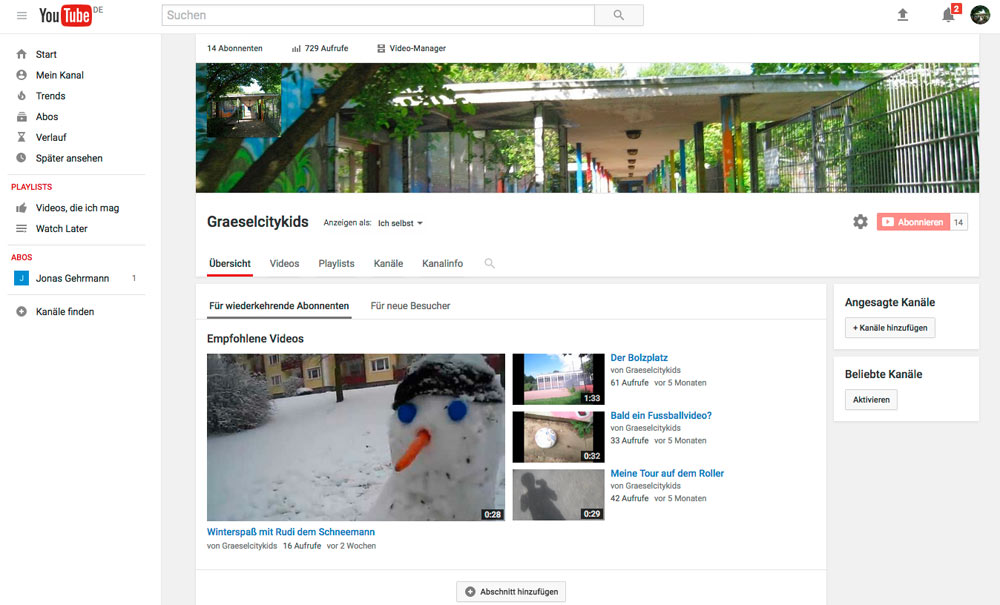This screenshot has width=1000, height=605.
Task: Select Für wiederkehrende Abonnenten tab
Action: point(279,306)
